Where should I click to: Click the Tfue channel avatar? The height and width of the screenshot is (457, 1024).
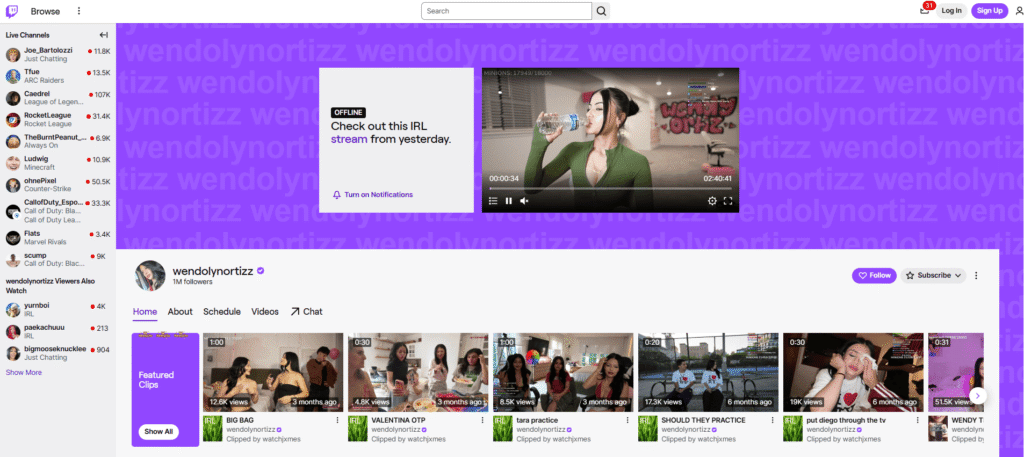click(12, 76)
